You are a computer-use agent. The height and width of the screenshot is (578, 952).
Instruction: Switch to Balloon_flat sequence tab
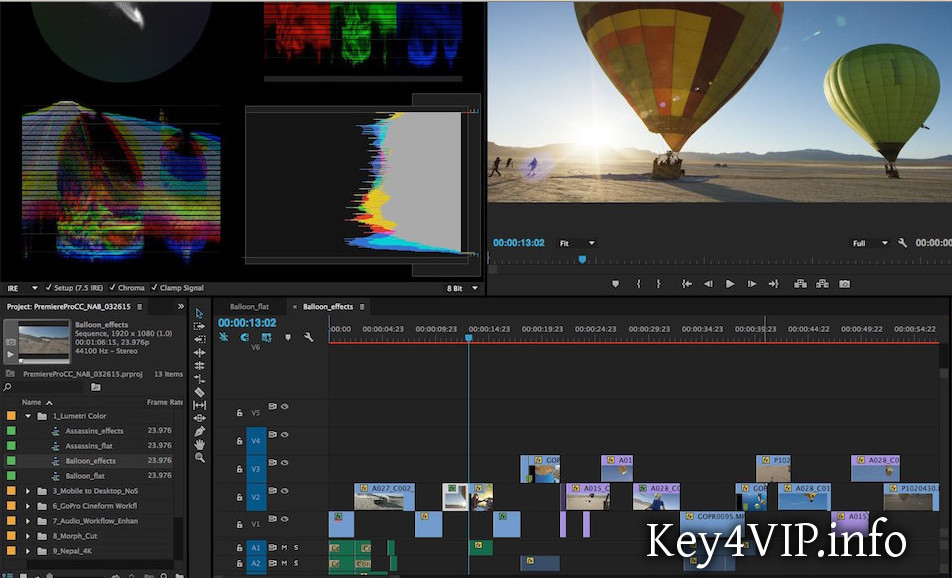[250, 307]
